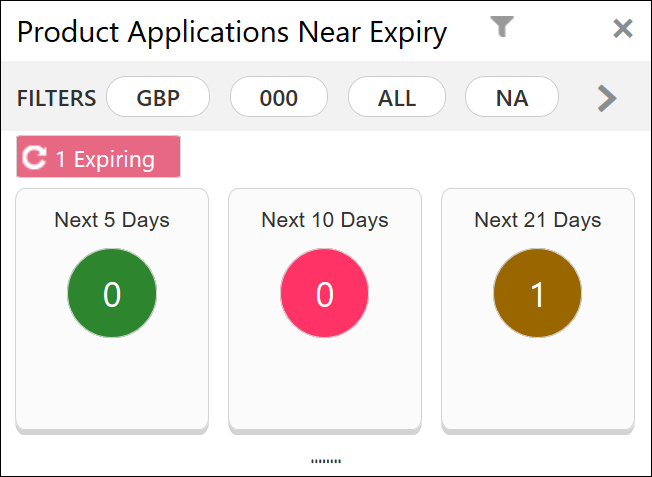This screenshot has width=652, height=477.
Task: Choose the ALL filter pill
Action: tap(397, 97)
